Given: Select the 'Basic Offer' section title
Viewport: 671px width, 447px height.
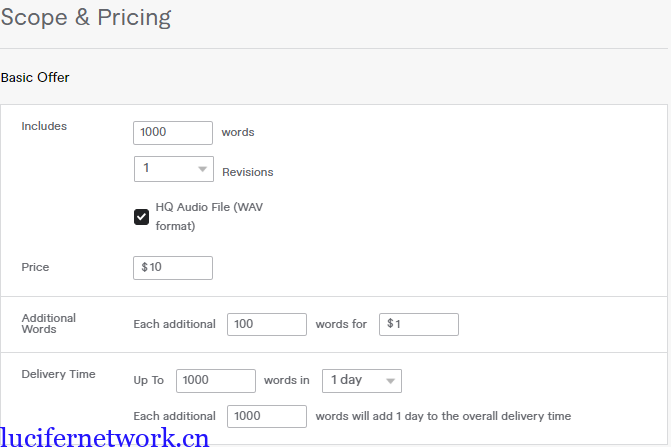Looking at the screenshot, I should [x=35, y=77].
